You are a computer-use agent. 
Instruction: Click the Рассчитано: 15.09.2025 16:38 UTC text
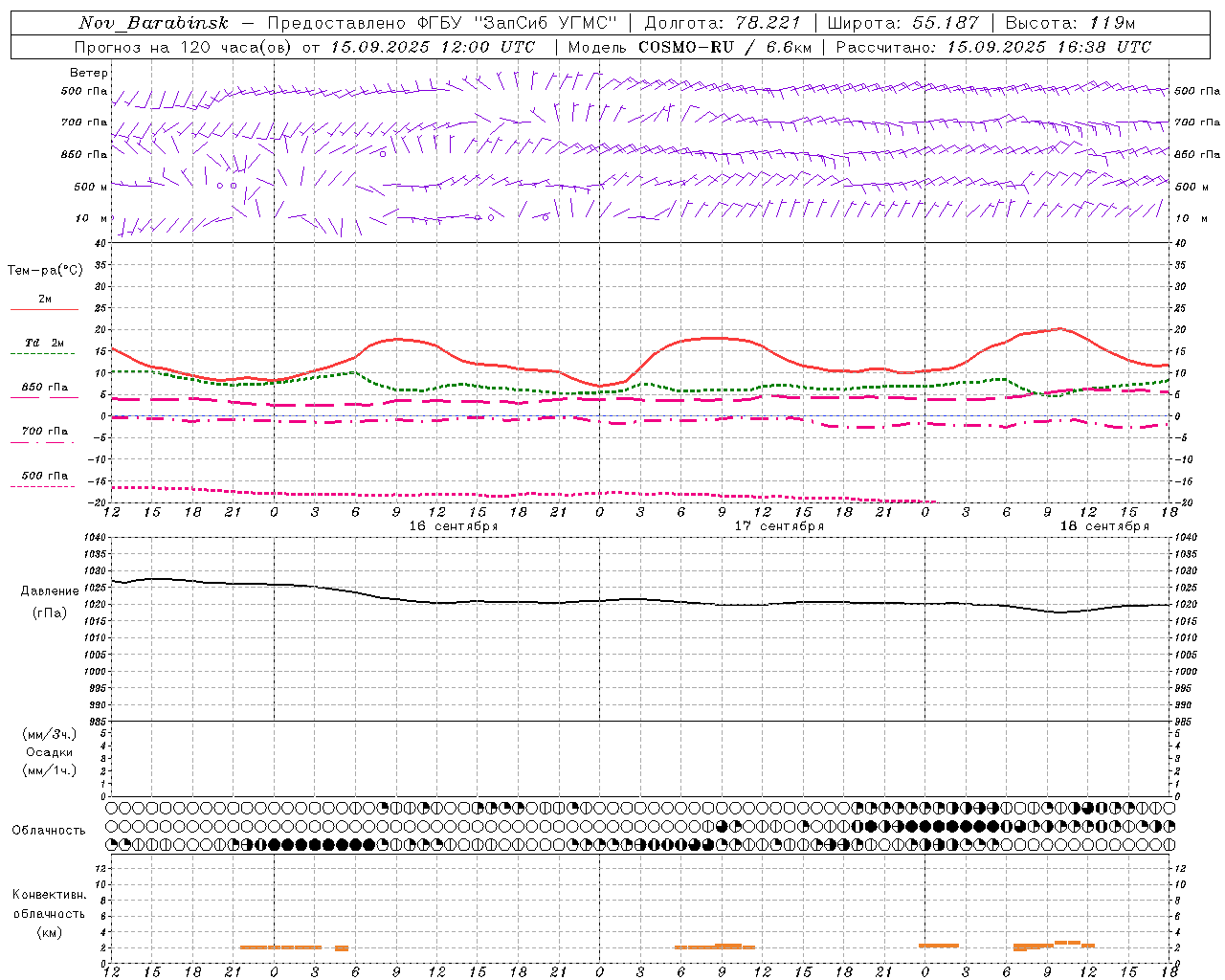click(x=993, y=47)
